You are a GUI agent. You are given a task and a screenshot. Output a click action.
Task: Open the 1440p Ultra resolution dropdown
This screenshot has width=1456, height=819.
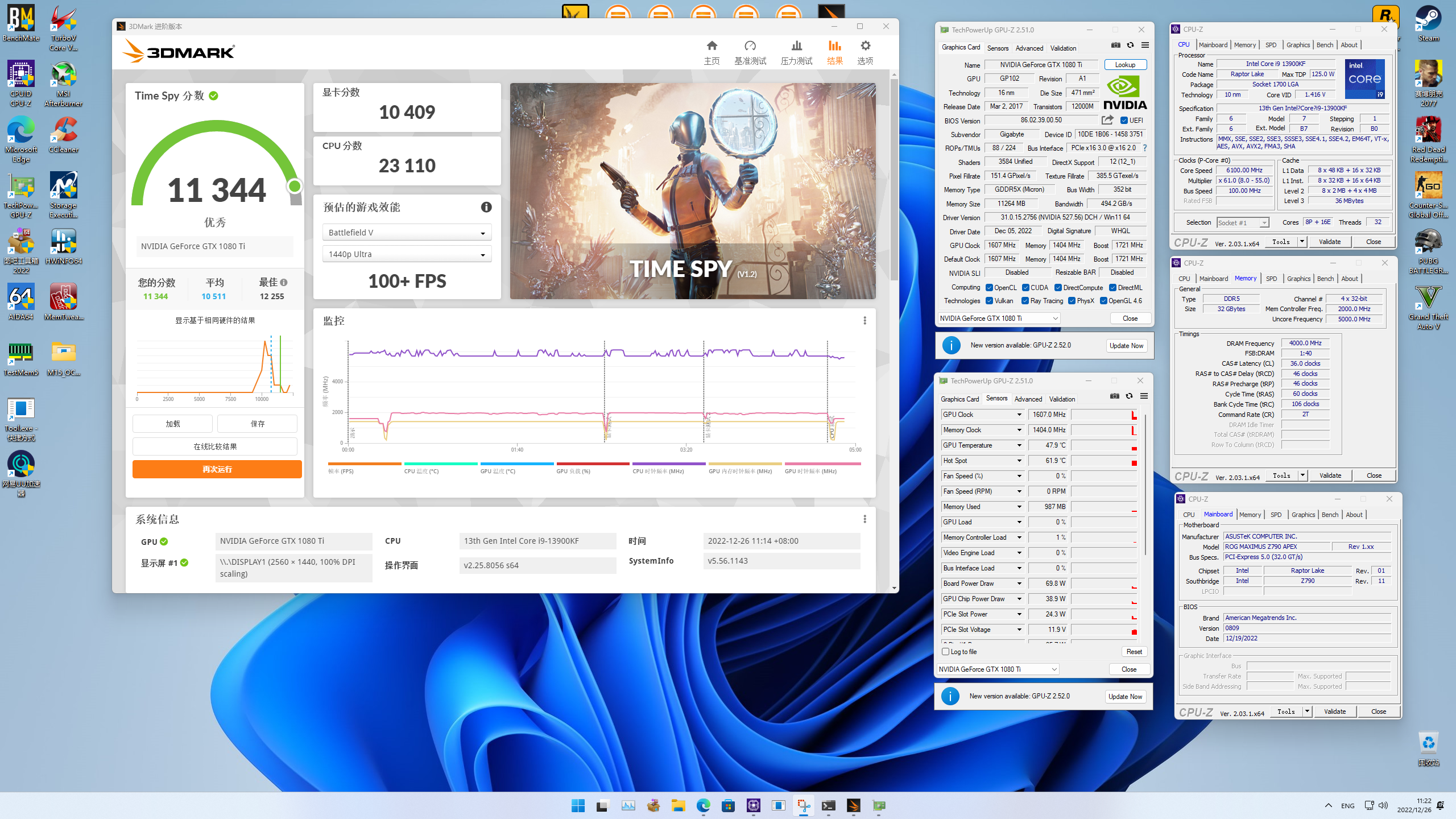pos(407,254)
